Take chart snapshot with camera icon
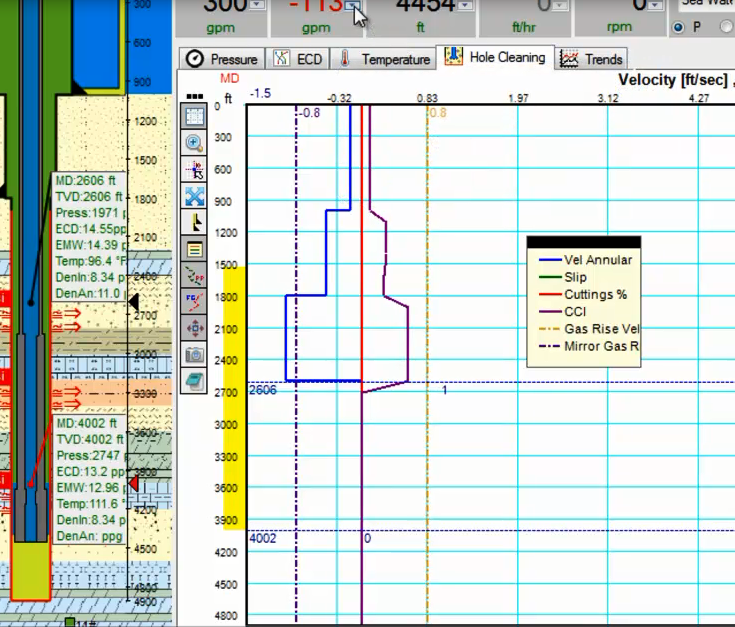Viewport: 735px width, 627px height. (x=194, y=355)
